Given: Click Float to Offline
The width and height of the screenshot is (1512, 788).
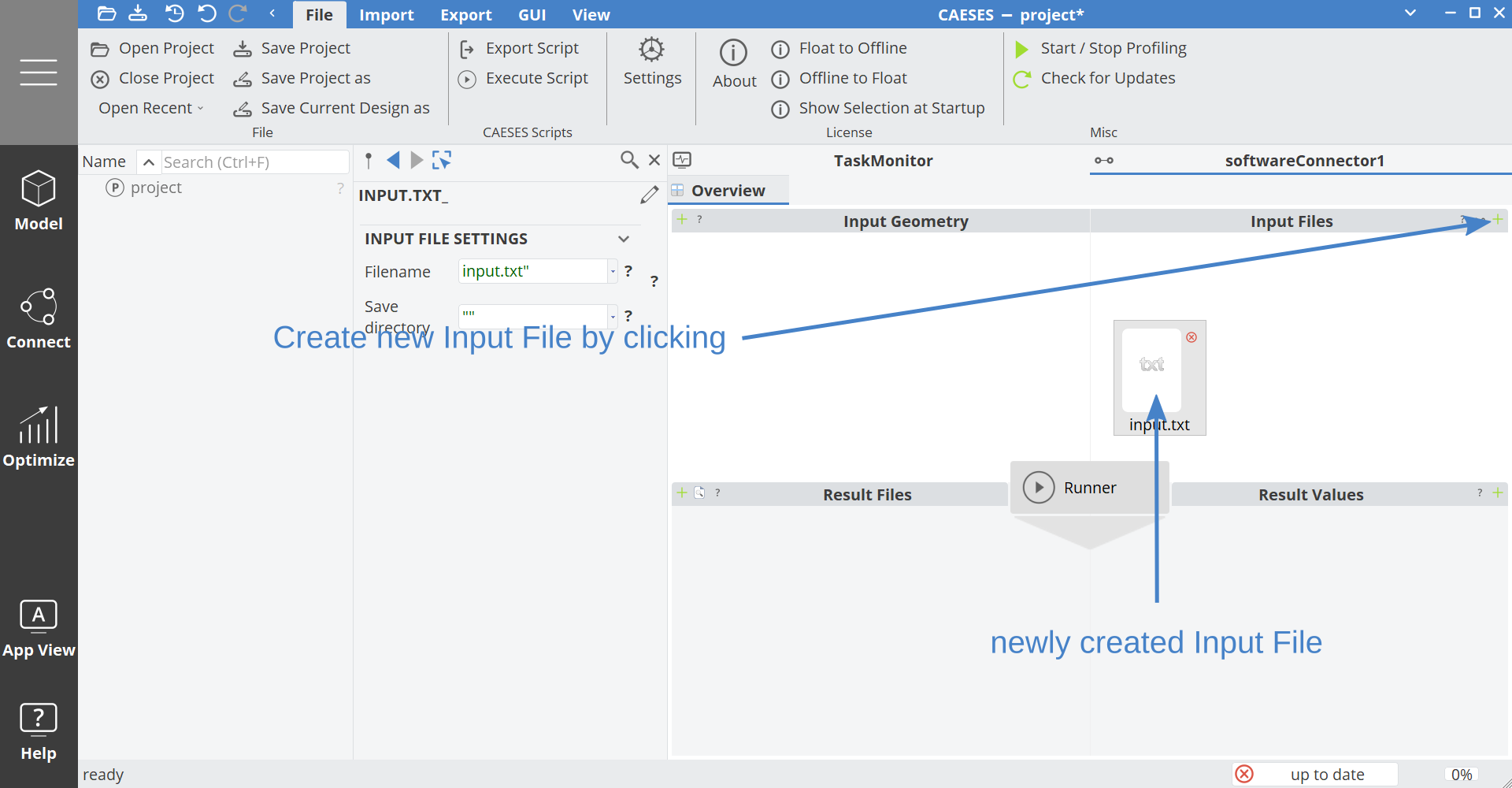Looking at the screenshot, I should point(839,48).
